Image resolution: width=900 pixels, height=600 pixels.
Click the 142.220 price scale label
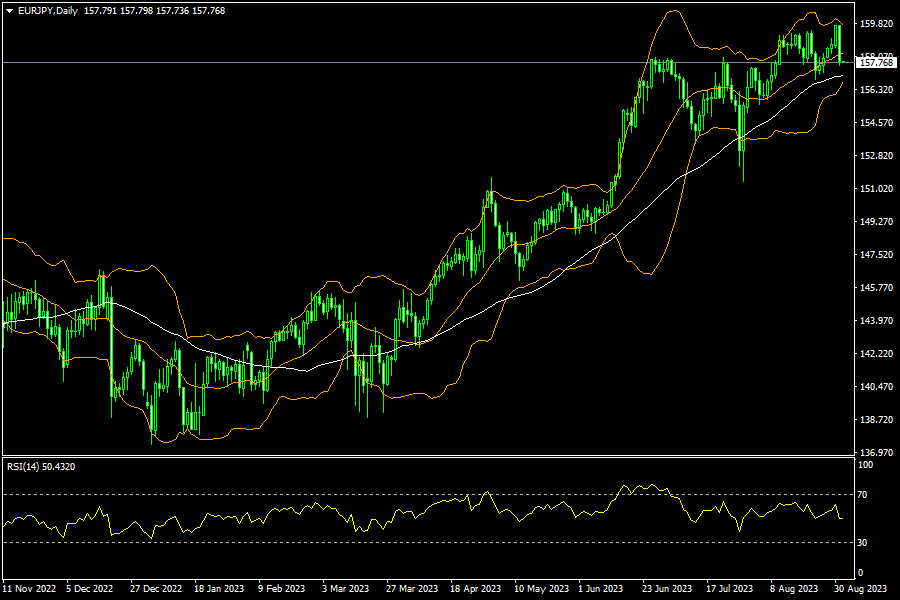coord(876,354)
